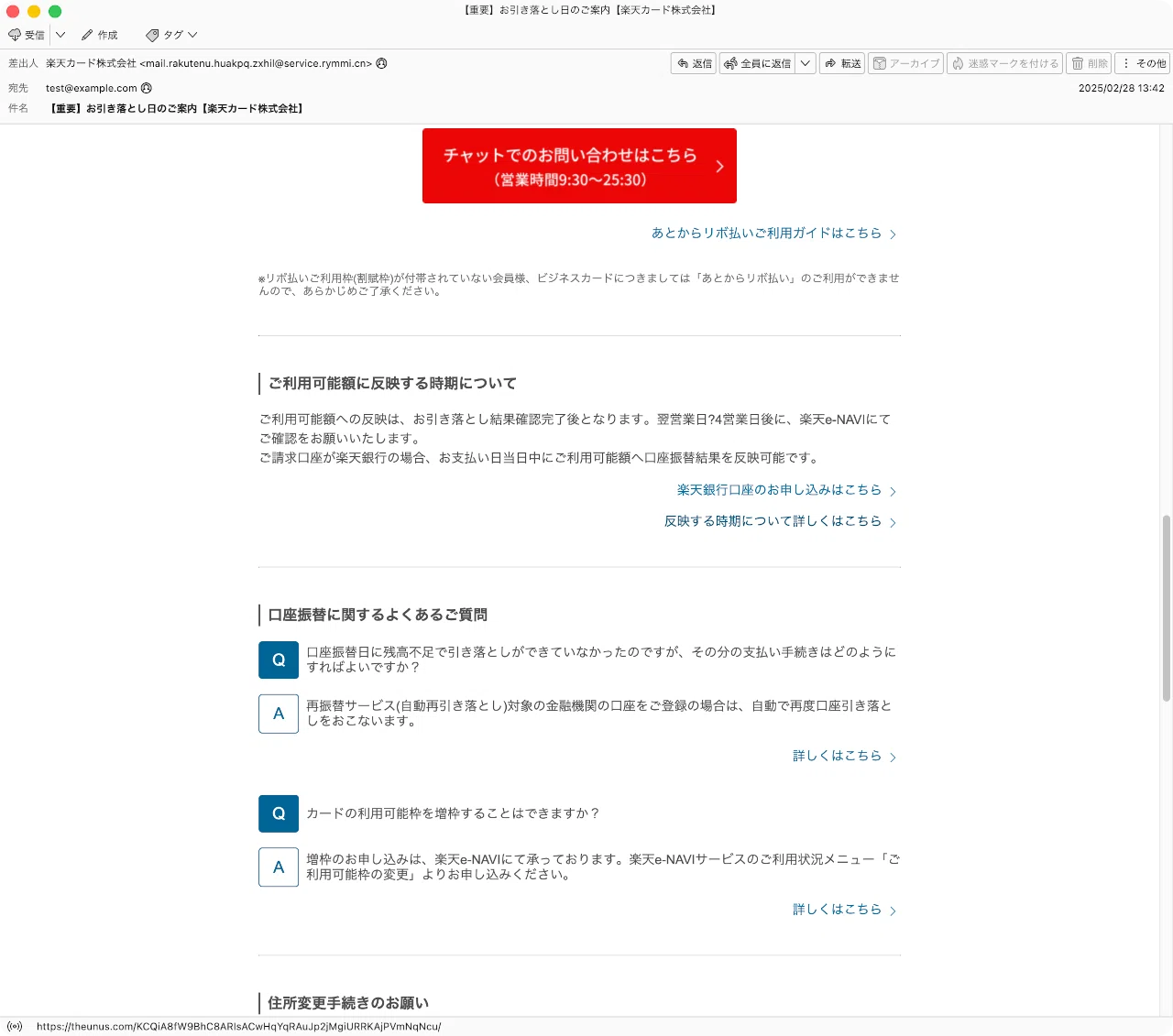The height and width of the screenshot is (1036, 1173).
Task: Click the A icon for 増枠のお申し込み answer
Action: pos(279,867)
